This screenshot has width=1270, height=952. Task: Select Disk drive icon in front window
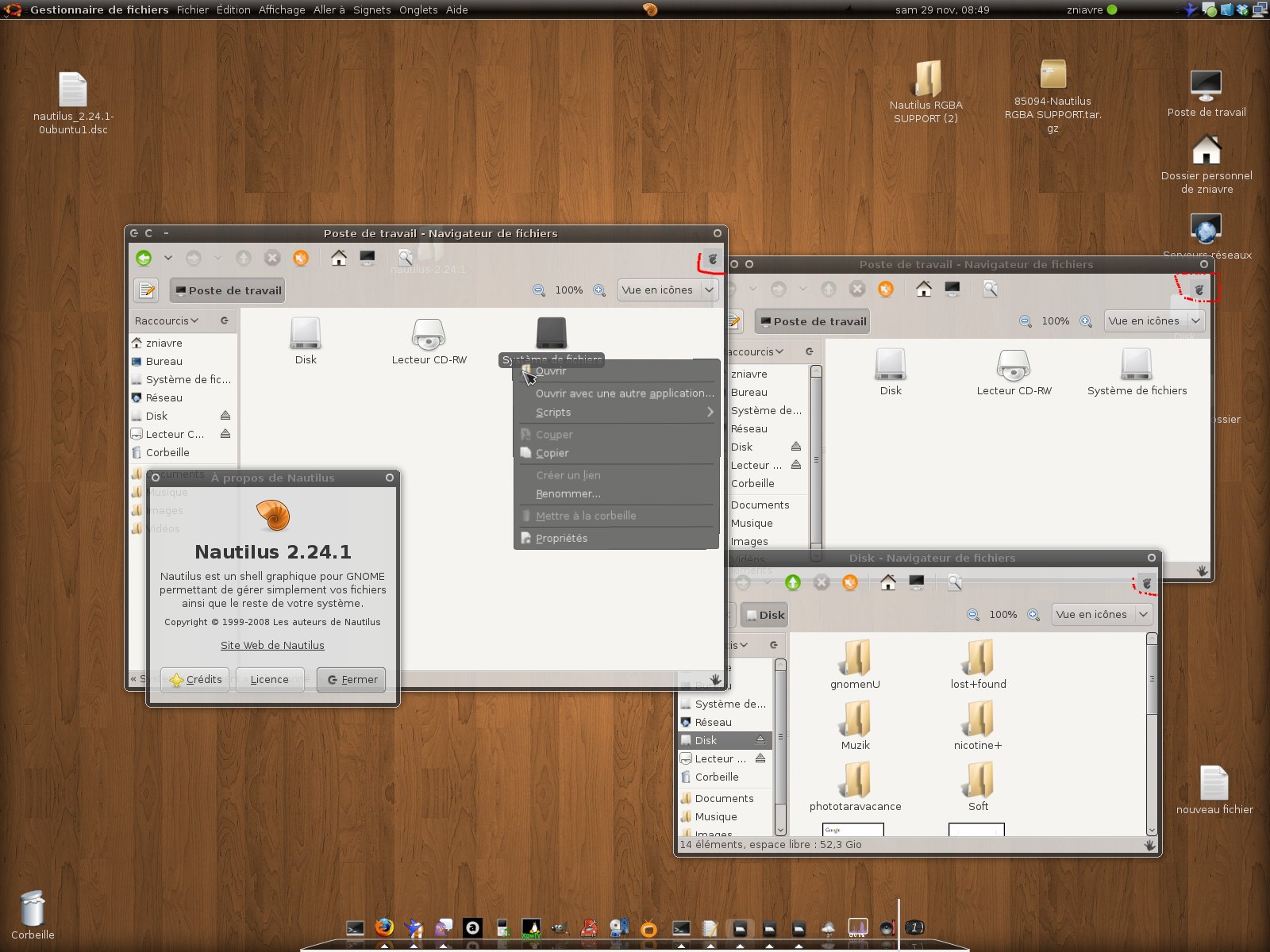tap(306, 333)
